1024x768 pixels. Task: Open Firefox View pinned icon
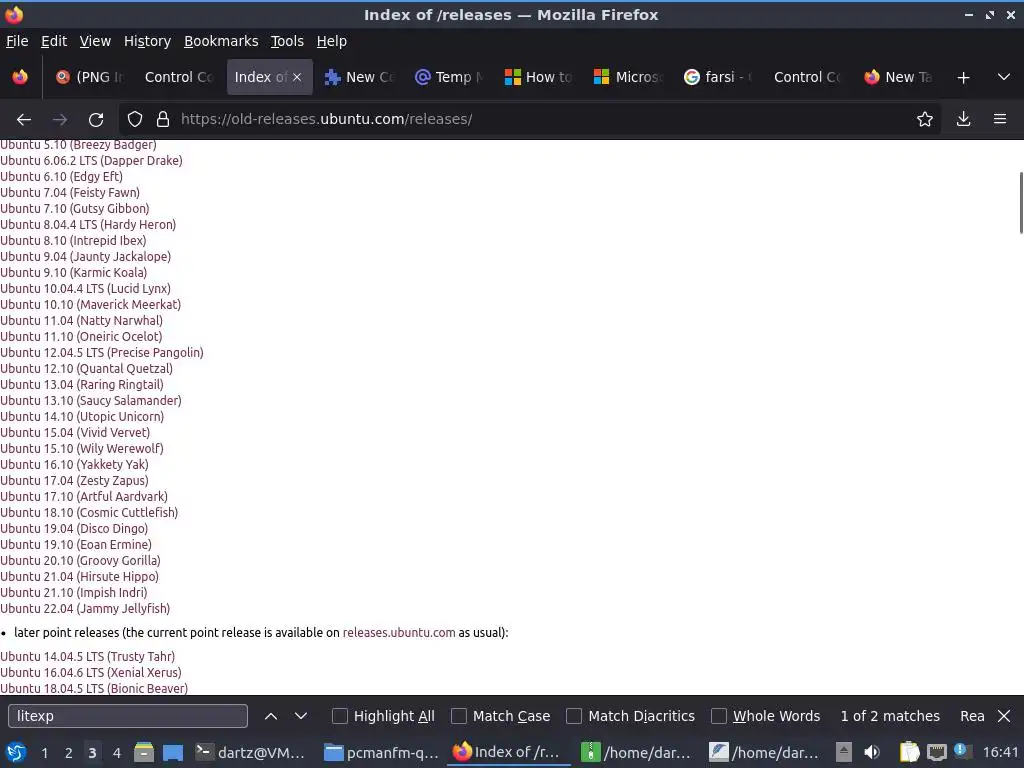pos(20,77)
